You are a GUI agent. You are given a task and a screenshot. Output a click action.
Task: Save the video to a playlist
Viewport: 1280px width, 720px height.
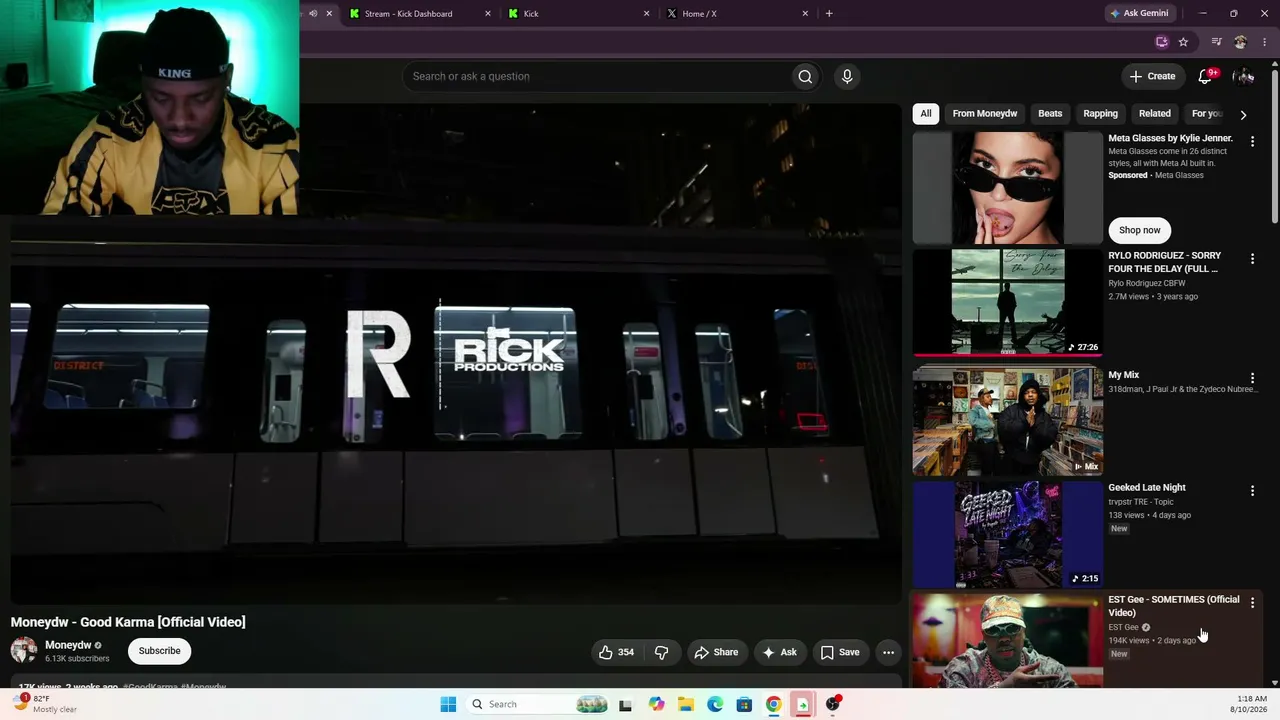(840, 652)
